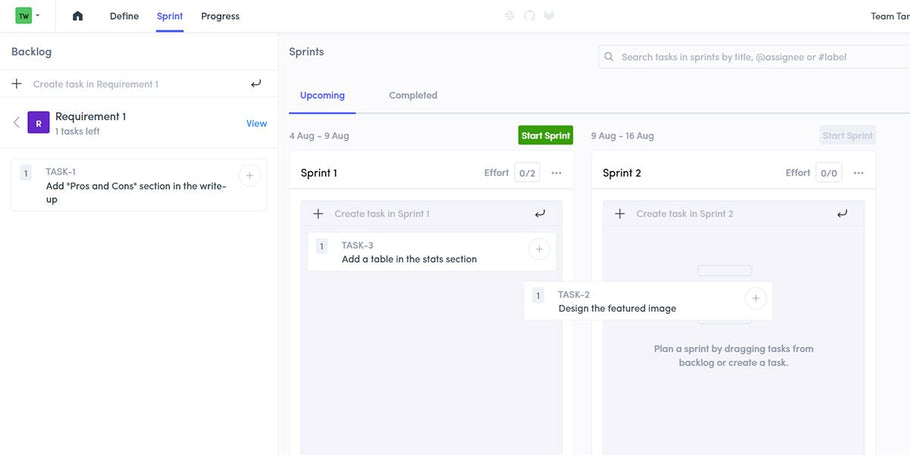Click the enter arrow icon in Sprint 1 task field
The height and width of the screenshot is (455, 910).
(540, 214)
